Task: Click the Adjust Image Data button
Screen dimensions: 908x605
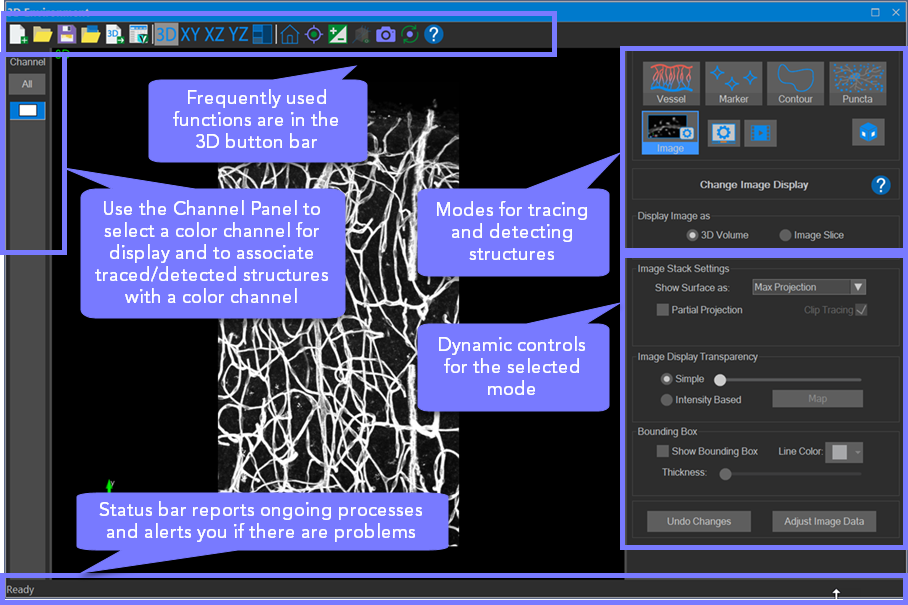Action: [824, 521]
